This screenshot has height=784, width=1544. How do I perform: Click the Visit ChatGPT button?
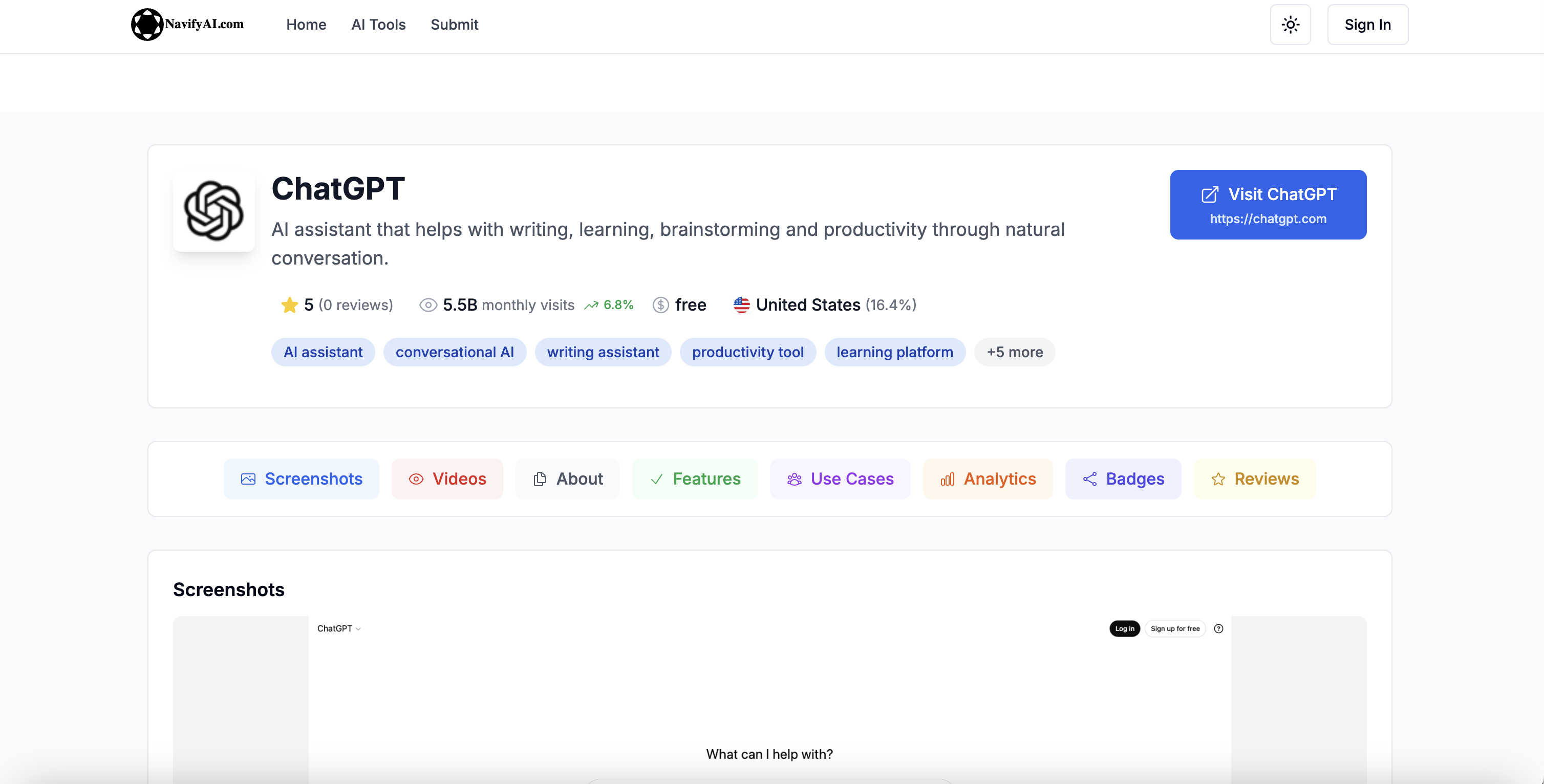(1268, 204)
